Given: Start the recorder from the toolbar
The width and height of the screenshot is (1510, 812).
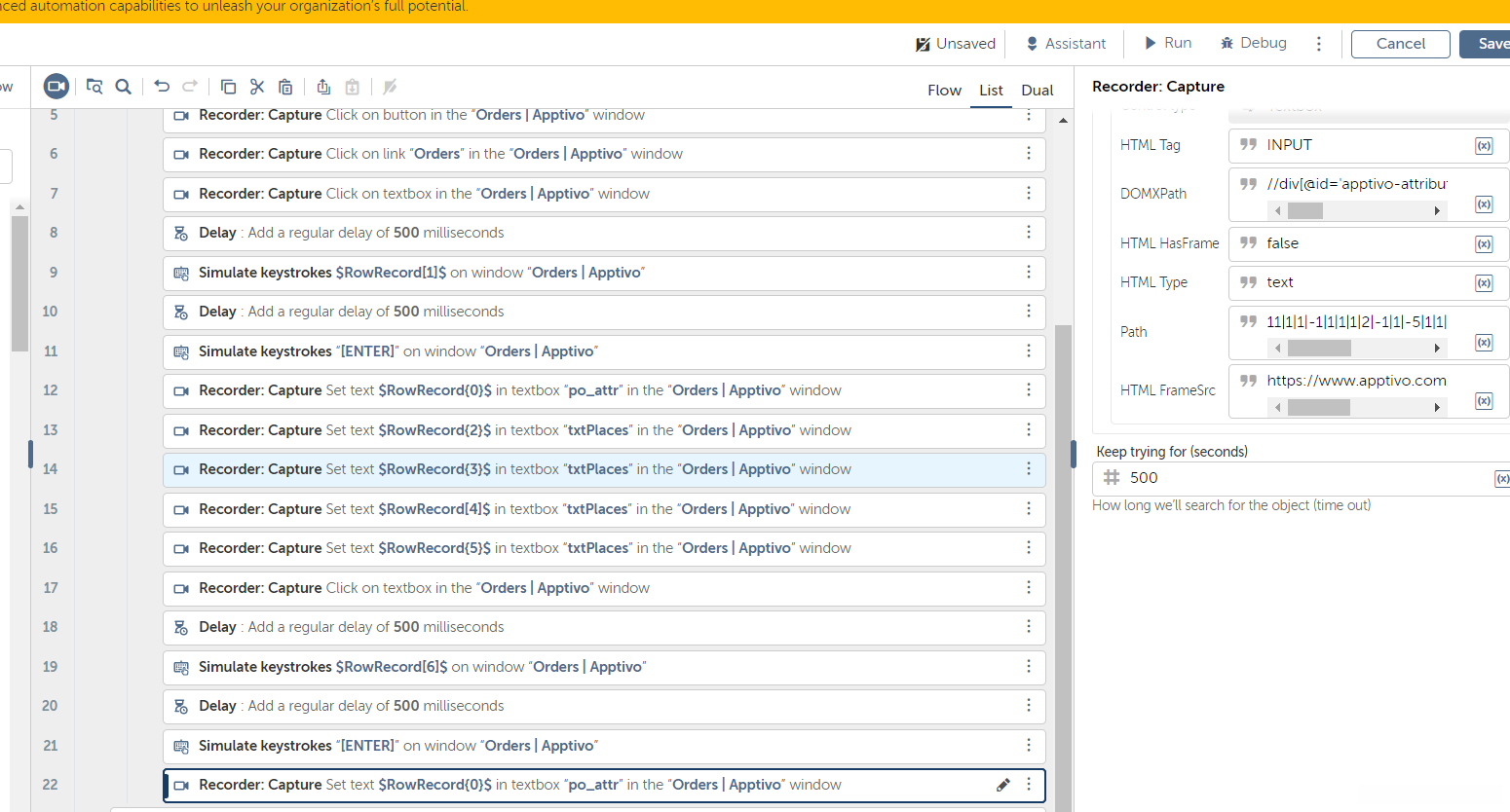Looking at the screenshot, I should click(x=57, y=87).
